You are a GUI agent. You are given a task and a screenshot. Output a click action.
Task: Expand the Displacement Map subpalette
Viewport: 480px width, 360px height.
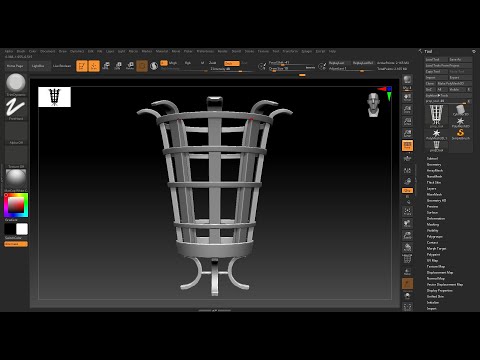(x=440, y=272)
